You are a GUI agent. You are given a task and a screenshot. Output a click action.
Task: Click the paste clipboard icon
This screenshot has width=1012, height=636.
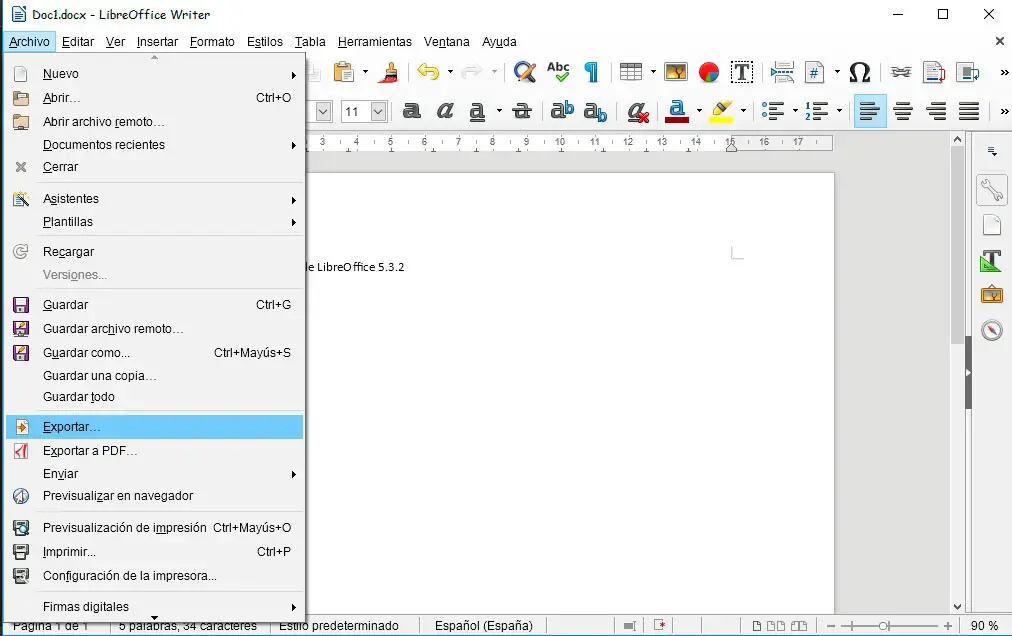point(344,72)
